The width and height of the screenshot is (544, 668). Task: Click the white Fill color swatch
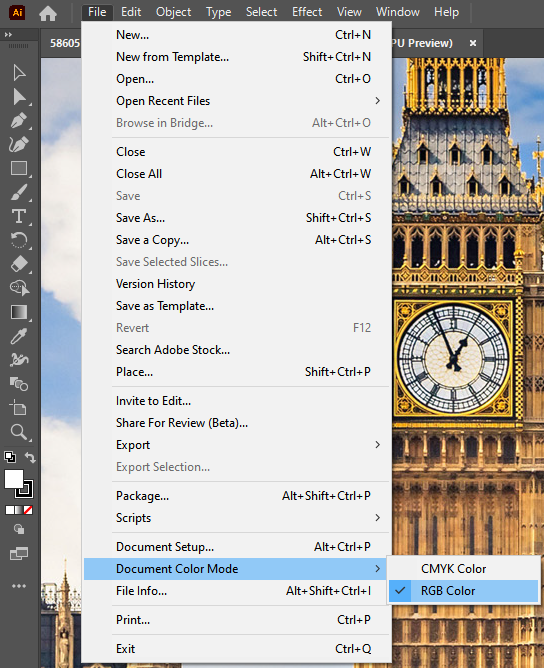tap(14, 479)
